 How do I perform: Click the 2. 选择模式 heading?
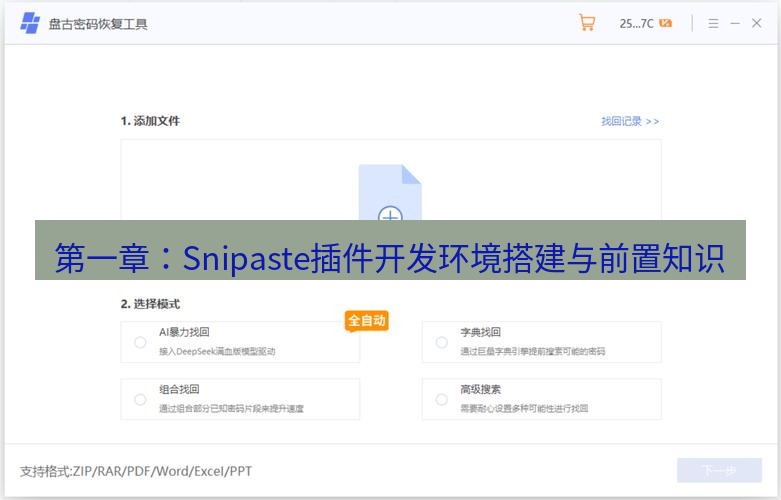coord(150,304)
